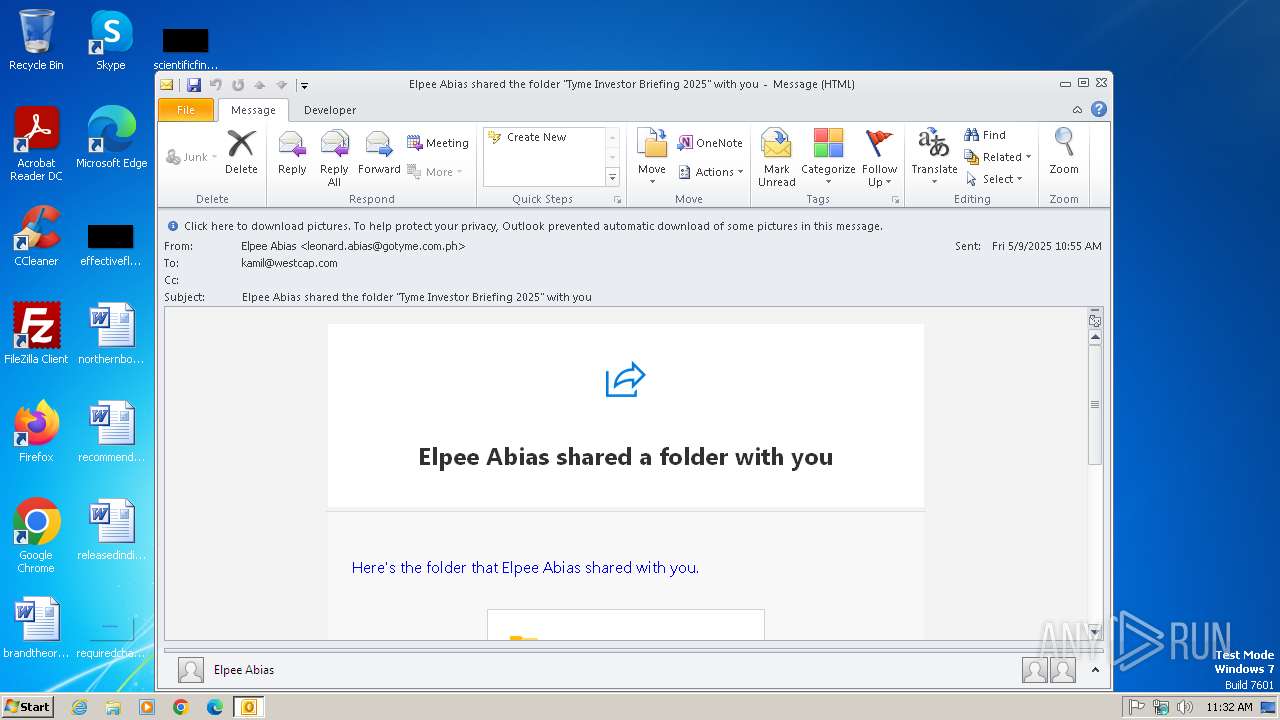The height and width of the screenshot is (720, 1280).
Task: Click recipient kamil@westcap.com
Action: [289, 263]
